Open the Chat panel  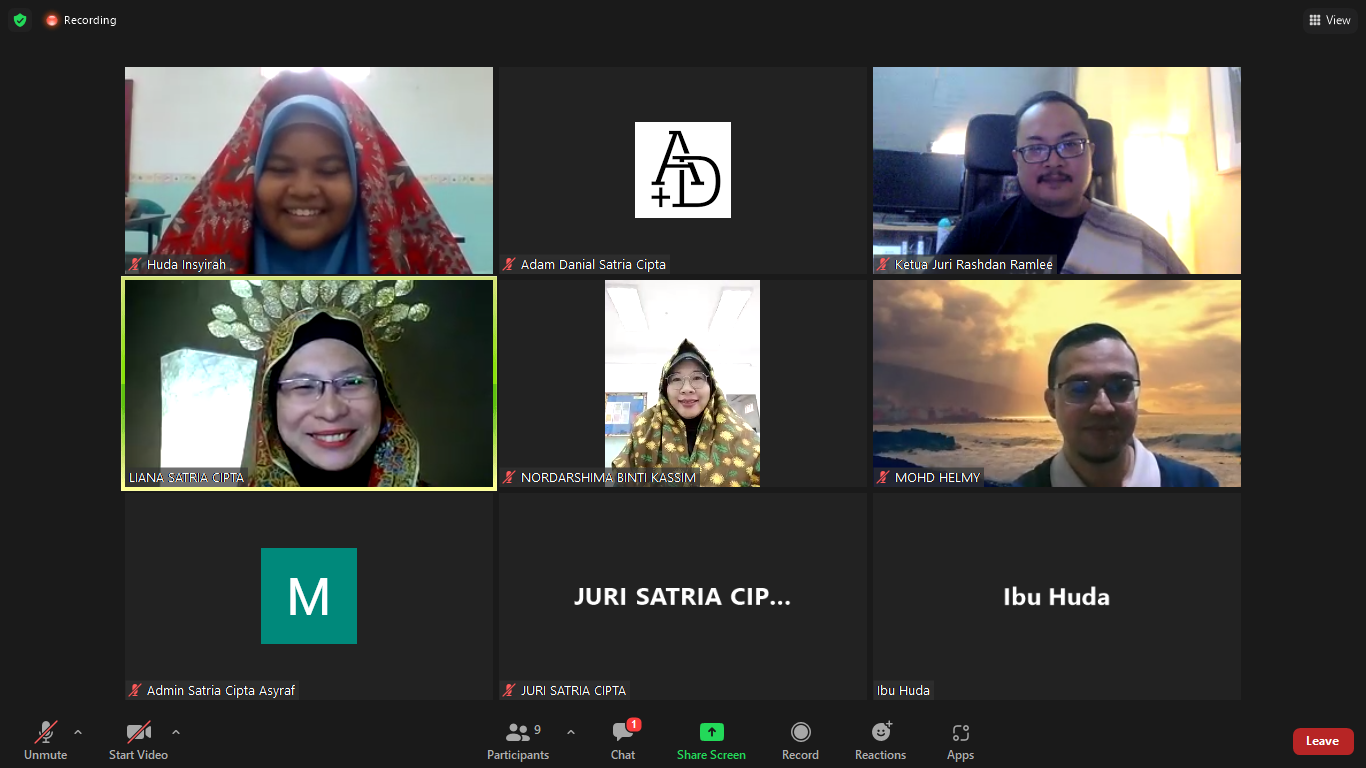(623, 740)
